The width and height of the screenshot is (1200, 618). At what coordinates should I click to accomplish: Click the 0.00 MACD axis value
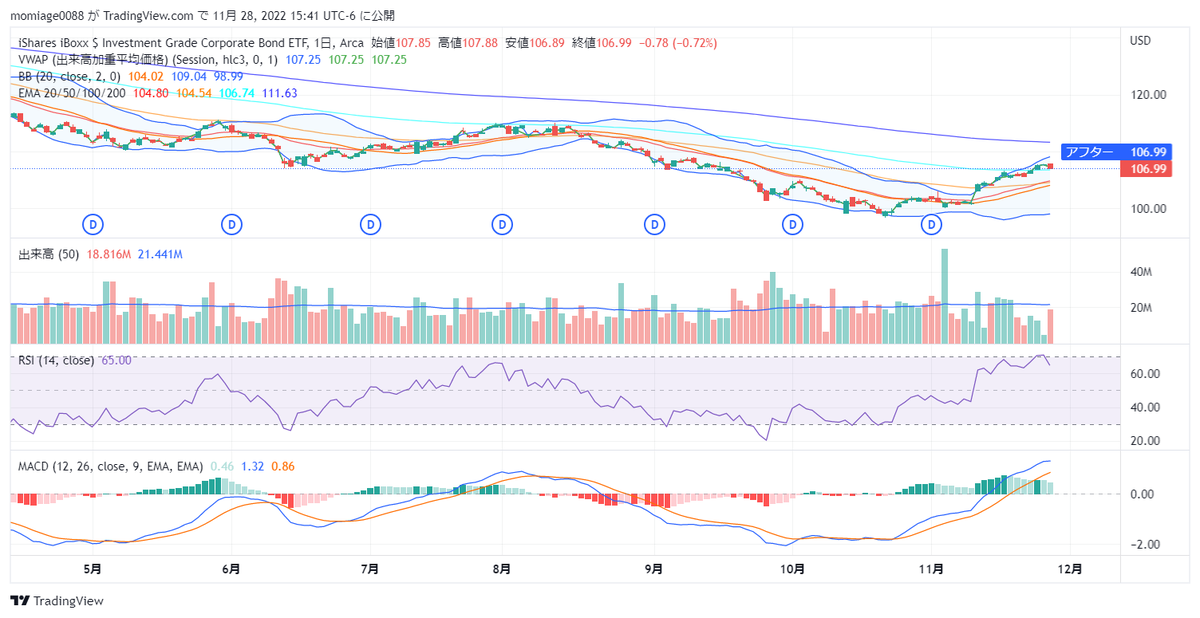coord(1142,494)
